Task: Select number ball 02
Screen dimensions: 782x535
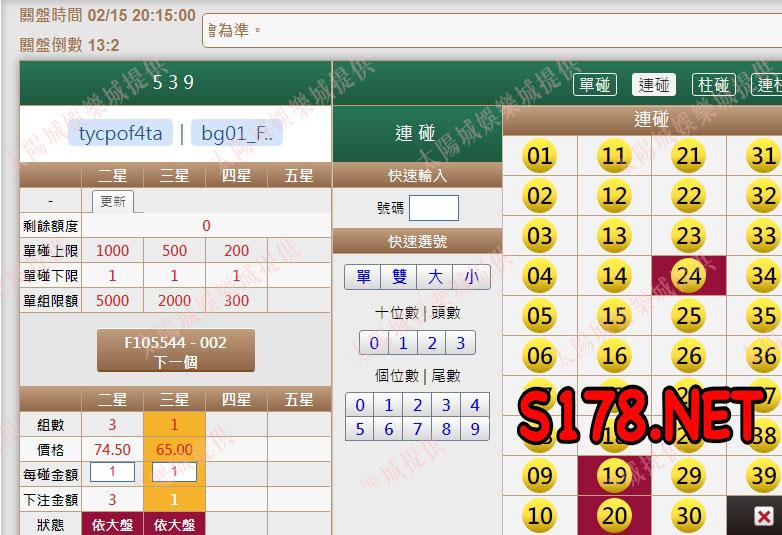Action: coord(539,196)
